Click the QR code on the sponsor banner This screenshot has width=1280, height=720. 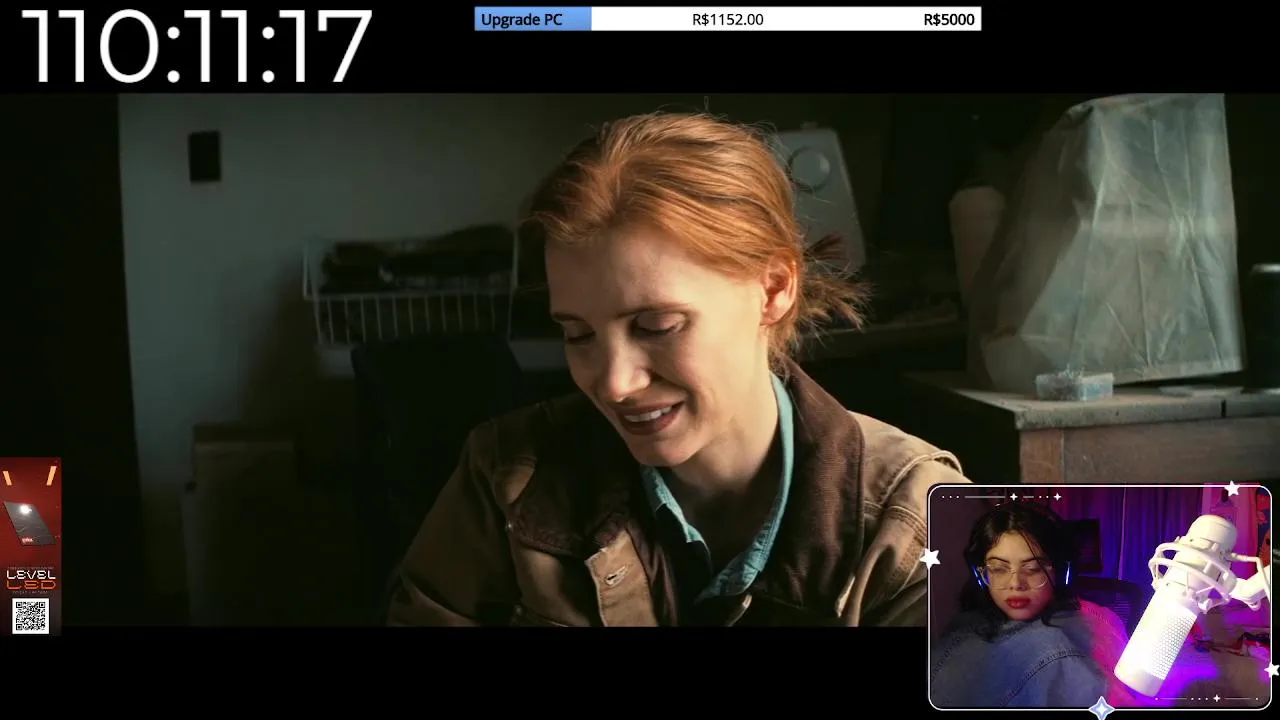(x=30, y=616)
